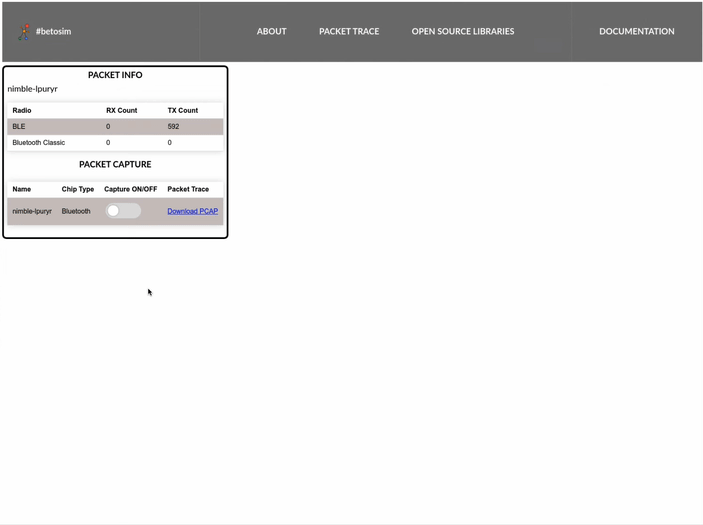Click device name nimble-lpuryr under Packet Info
The image size is (703, 525).
pyautogui.click(x=32, y=89)
